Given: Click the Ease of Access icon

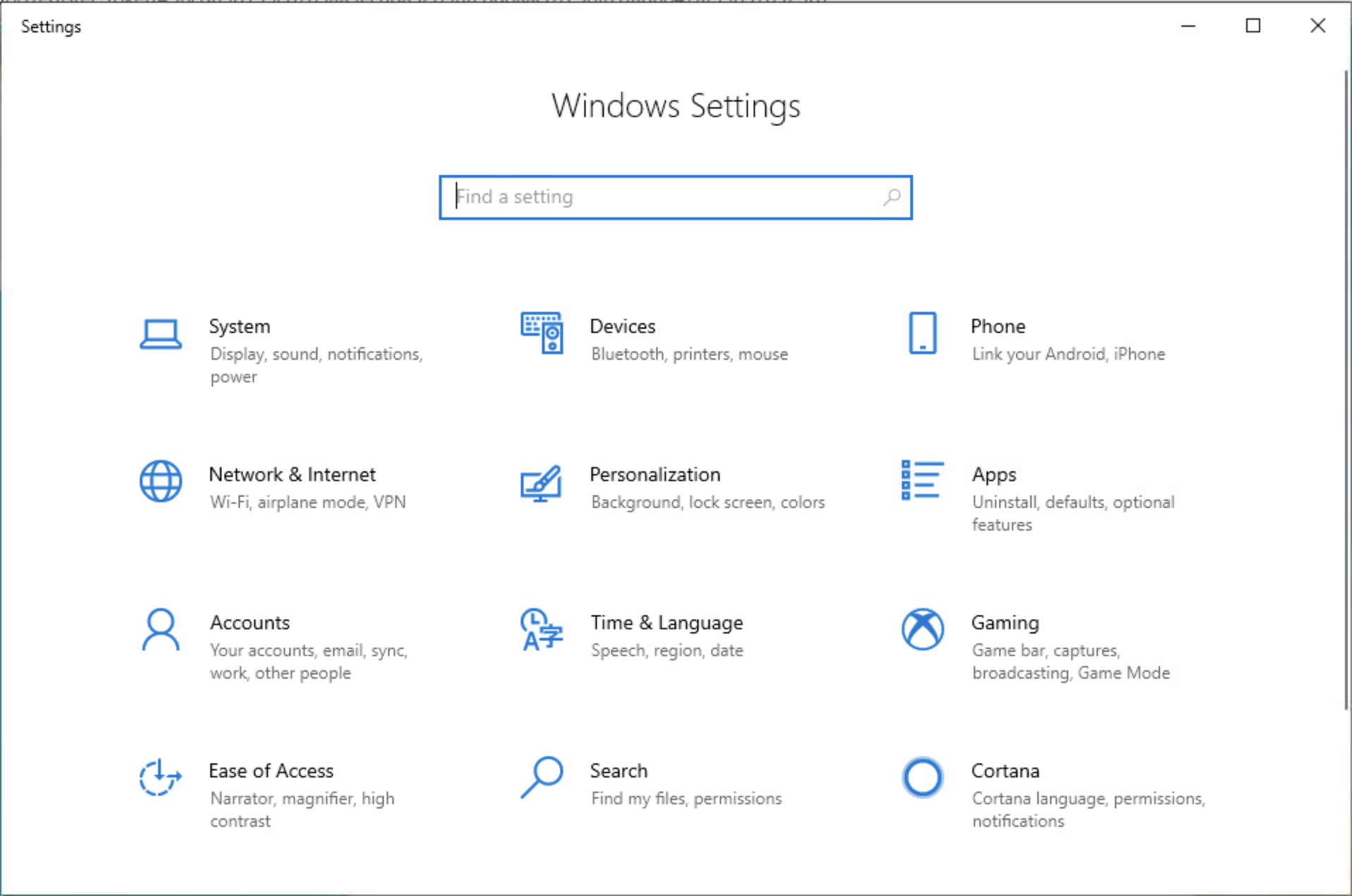Looking at the screenshot, I should 160,777.
